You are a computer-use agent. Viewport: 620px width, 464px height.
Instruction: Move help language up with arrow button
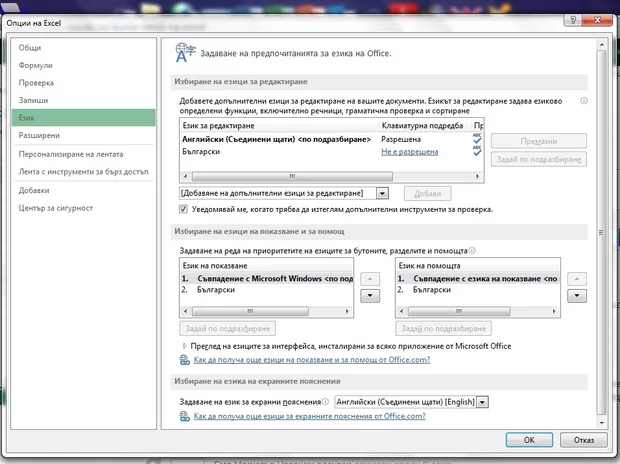(x=577, y=279)
